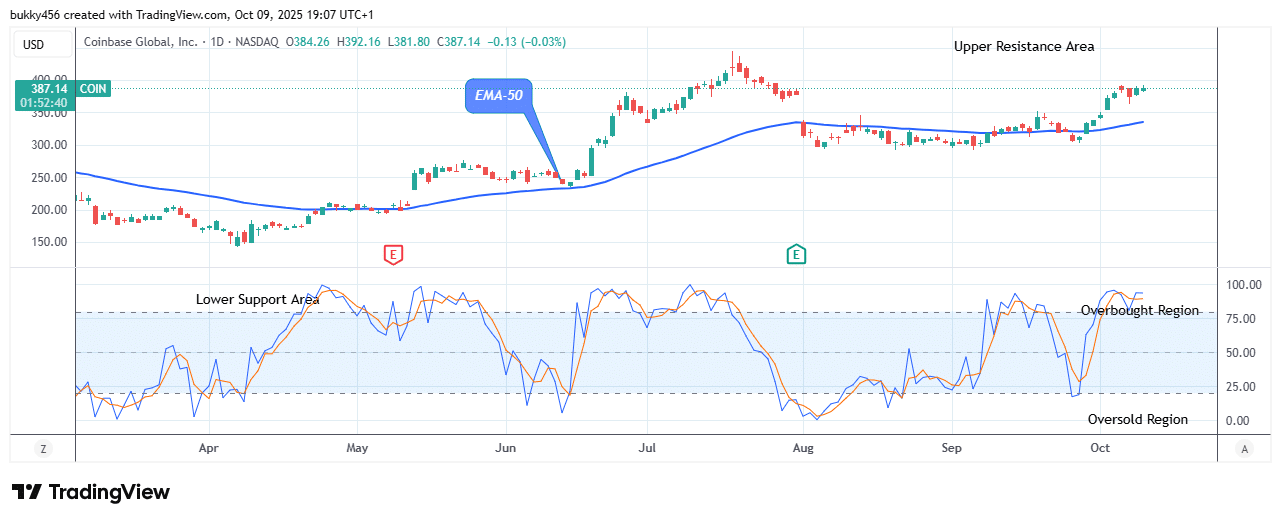Click the Z timezone button

(x=43, y=449)
